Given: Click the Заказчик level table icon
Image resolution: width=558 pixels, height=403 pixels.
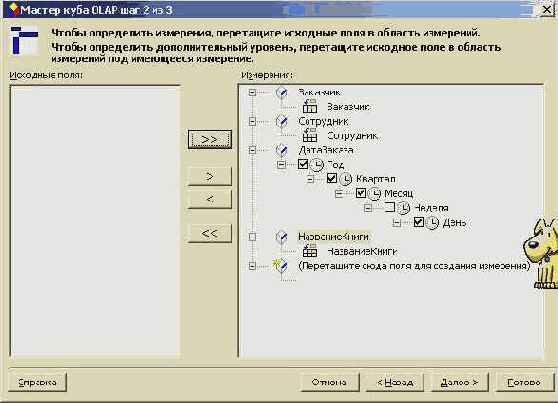Looking at the screenshot, I should 310,106.
